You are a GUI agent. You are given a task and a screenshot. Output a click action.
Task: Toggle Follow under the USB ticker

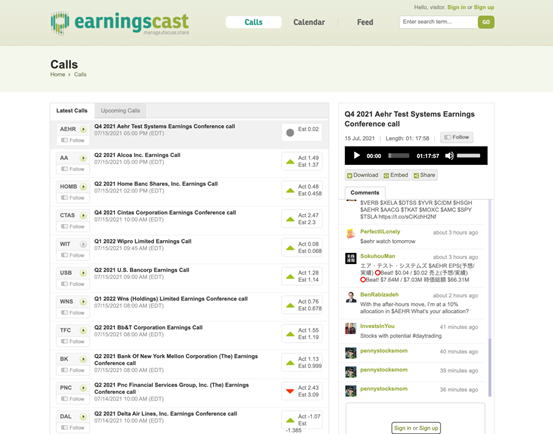pyautogui.click(x=73, y=284)
